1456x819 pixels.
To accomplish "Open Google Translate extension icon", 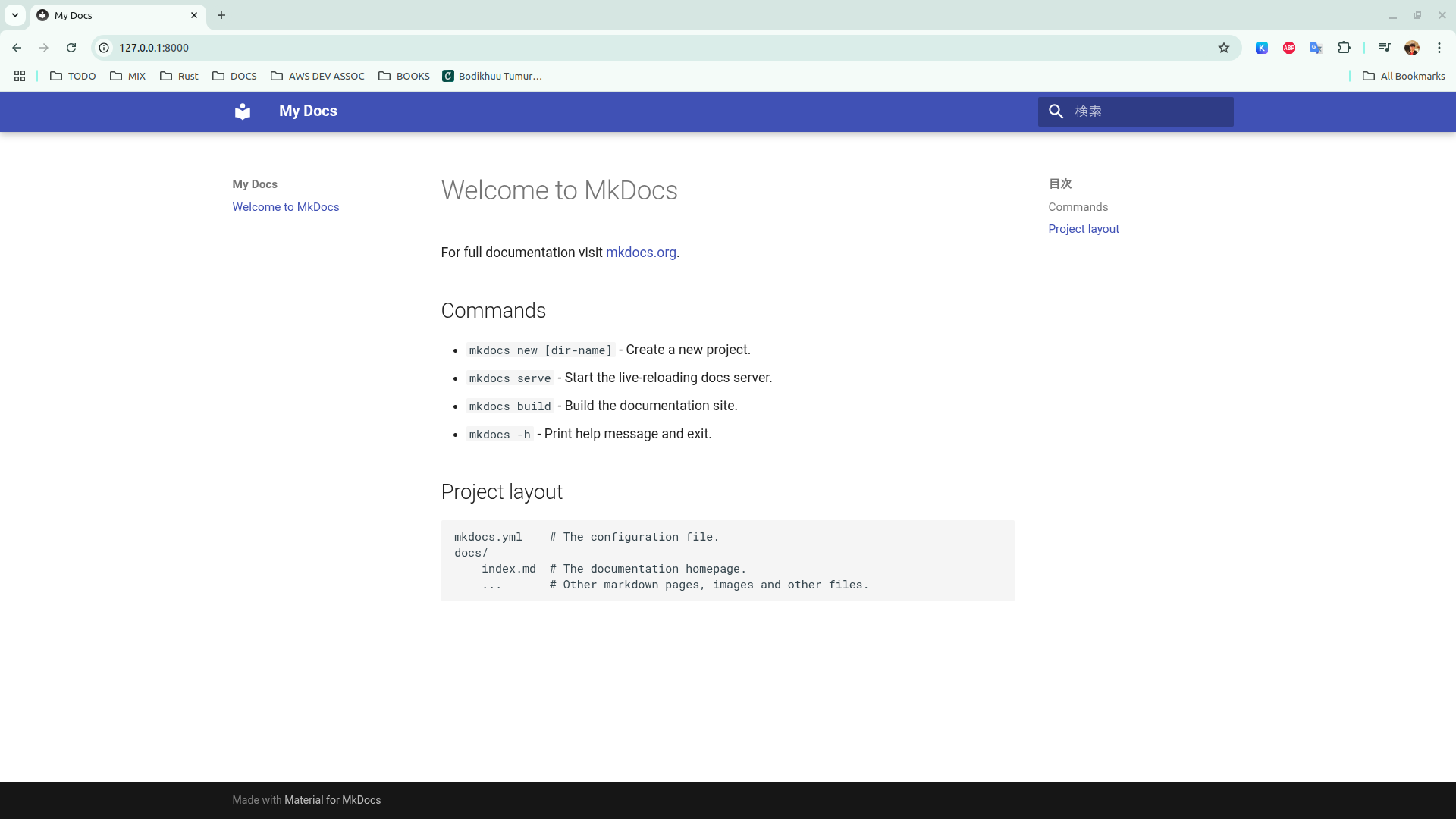I will coord(1316,48).
